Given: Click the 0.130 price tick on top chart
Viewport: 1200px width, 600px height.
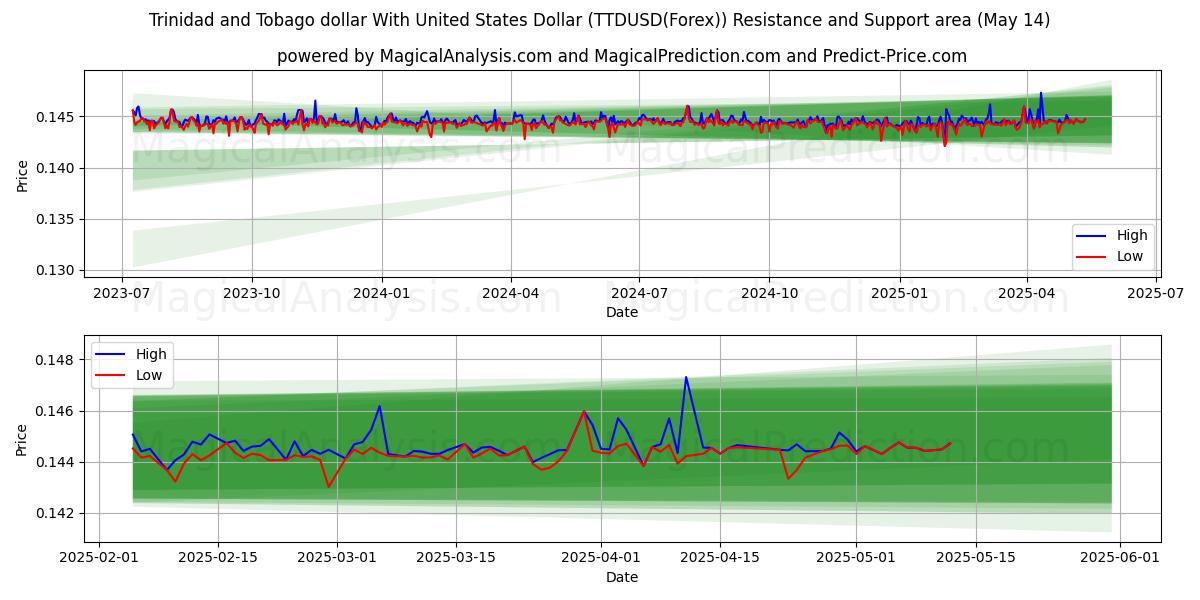Looking at the screenshot, I should (58, 270).
